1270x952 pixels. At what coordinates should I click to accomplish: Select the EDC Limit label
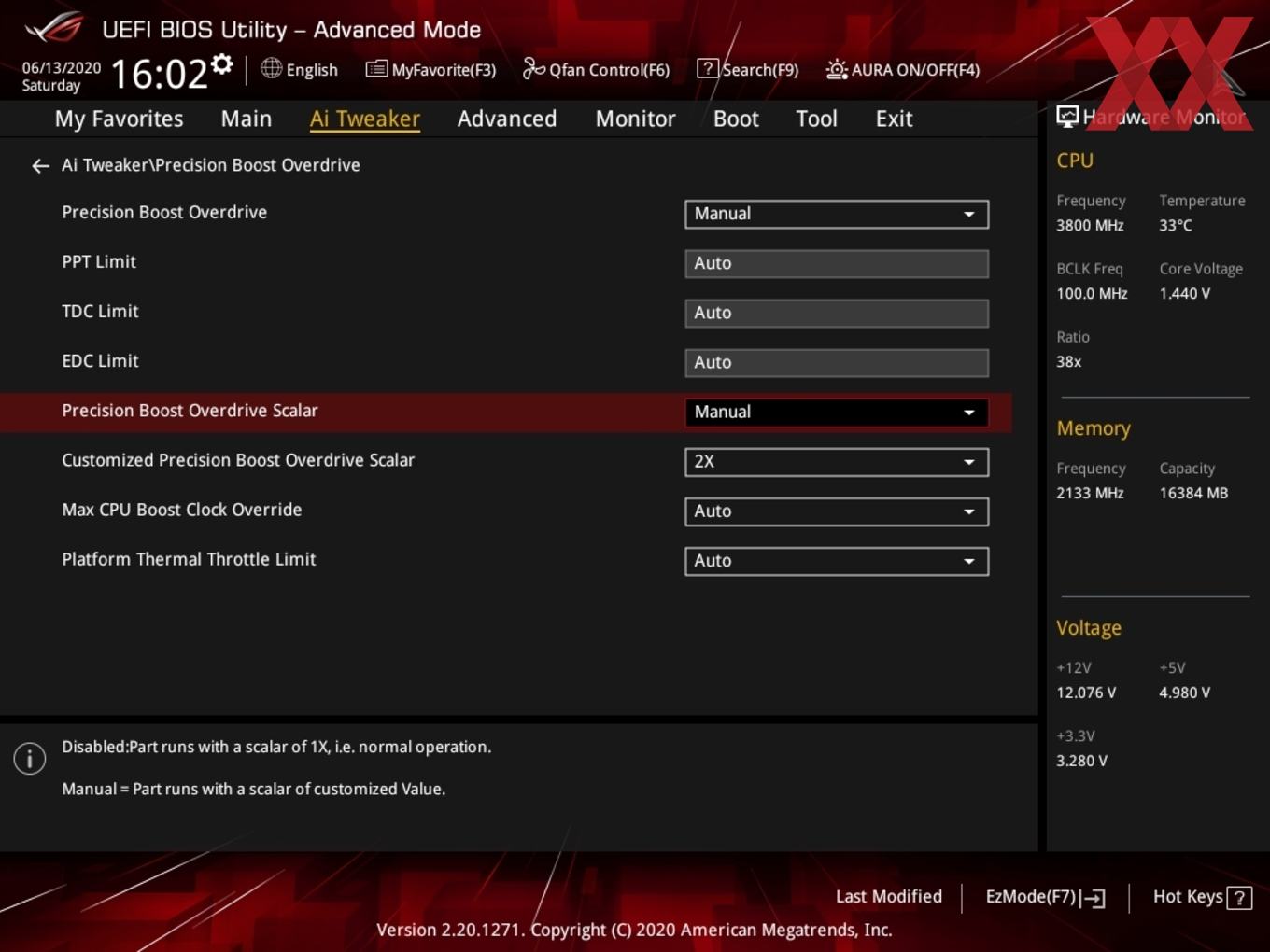pyautogui.click(x=100, y=361)
